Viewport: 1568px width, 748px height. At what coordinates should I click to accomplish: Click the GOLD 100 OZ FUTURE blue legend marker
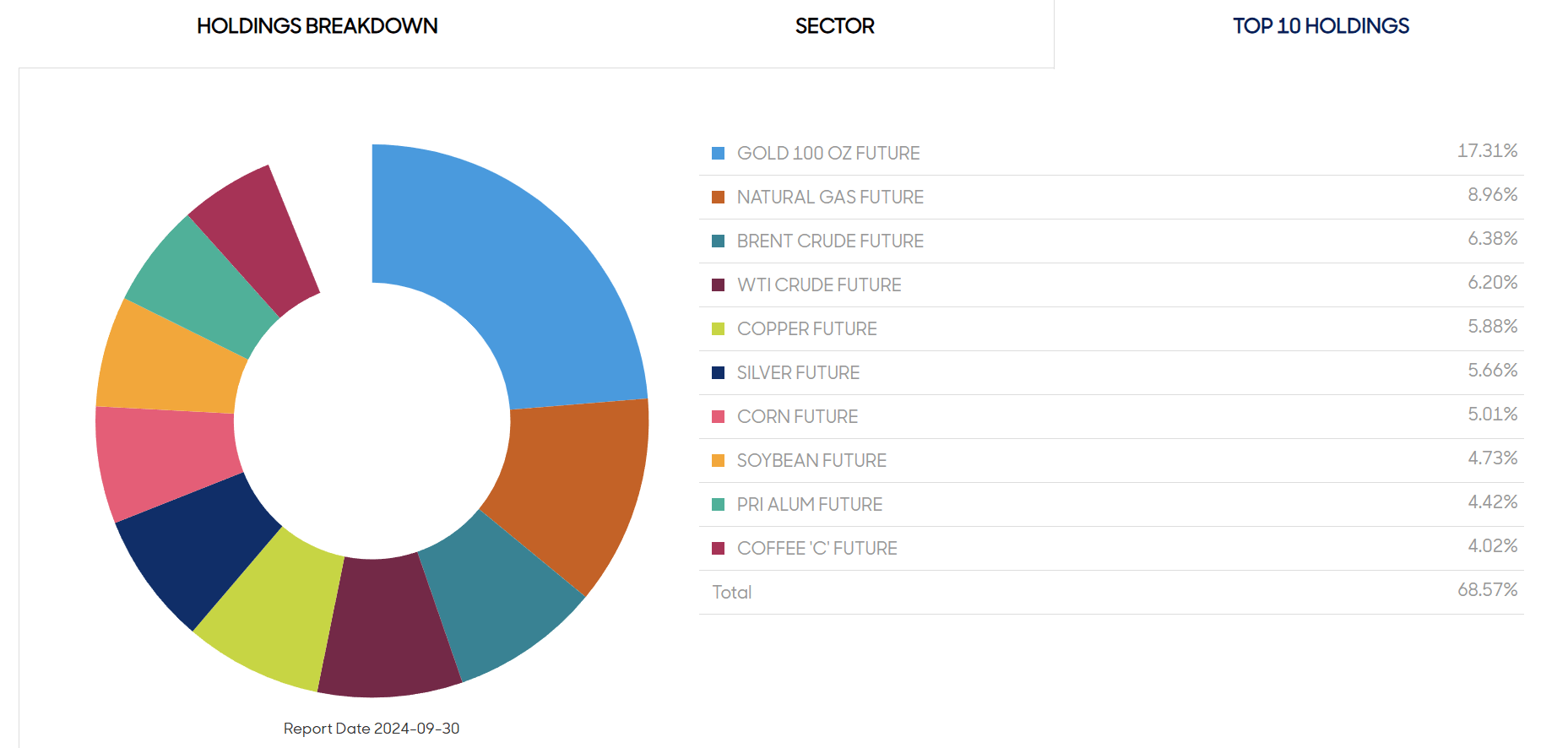717,152
